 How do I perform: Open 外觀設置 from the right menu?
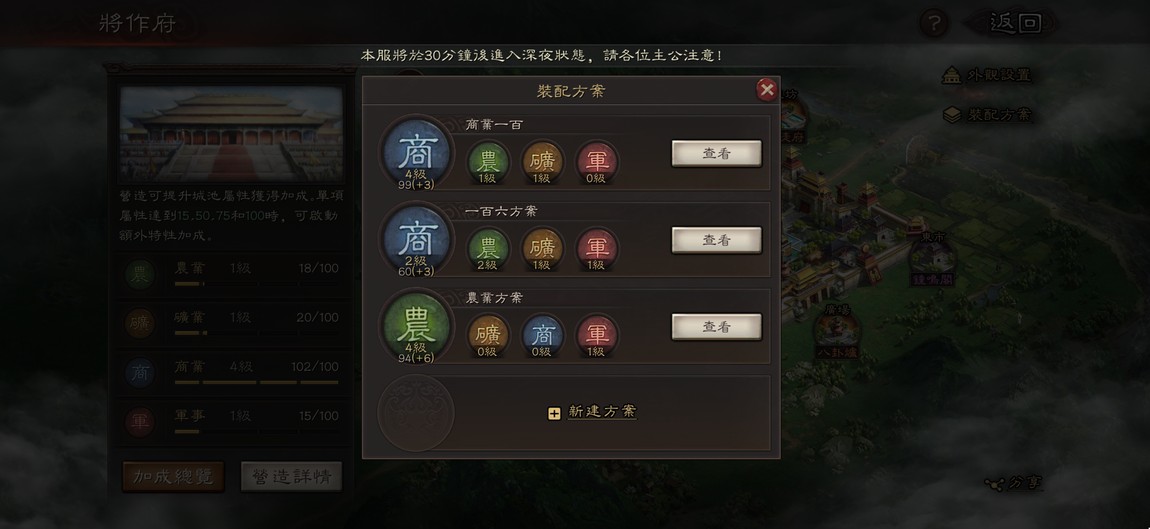pyautogui.click(x=987, y=75)
